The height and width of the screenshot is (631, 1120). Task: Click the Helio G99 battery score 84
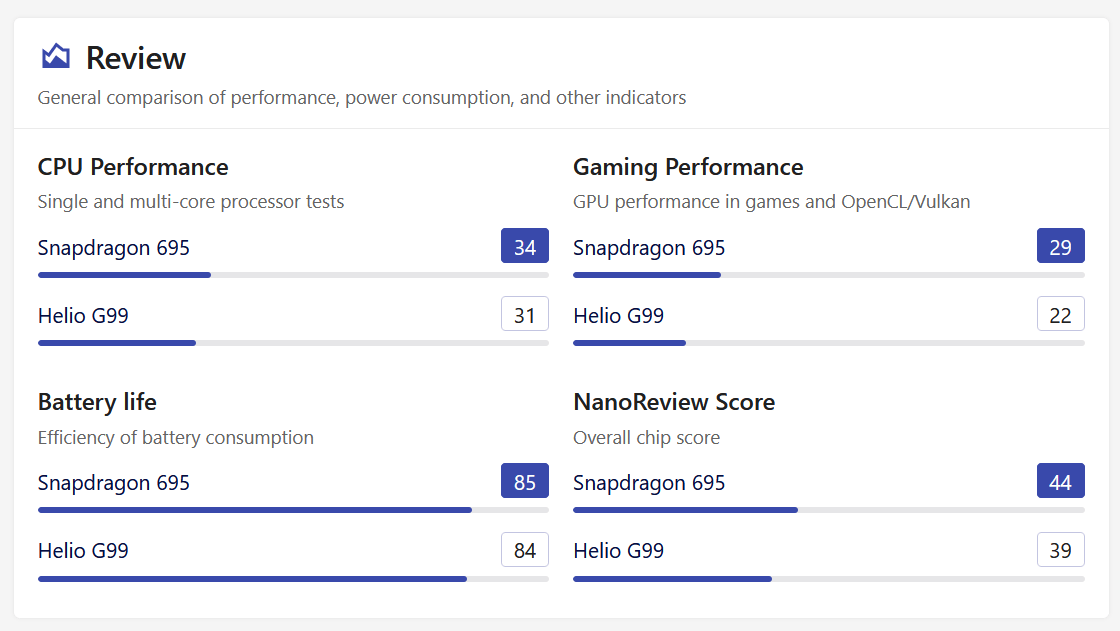click(x=525, y=550)
